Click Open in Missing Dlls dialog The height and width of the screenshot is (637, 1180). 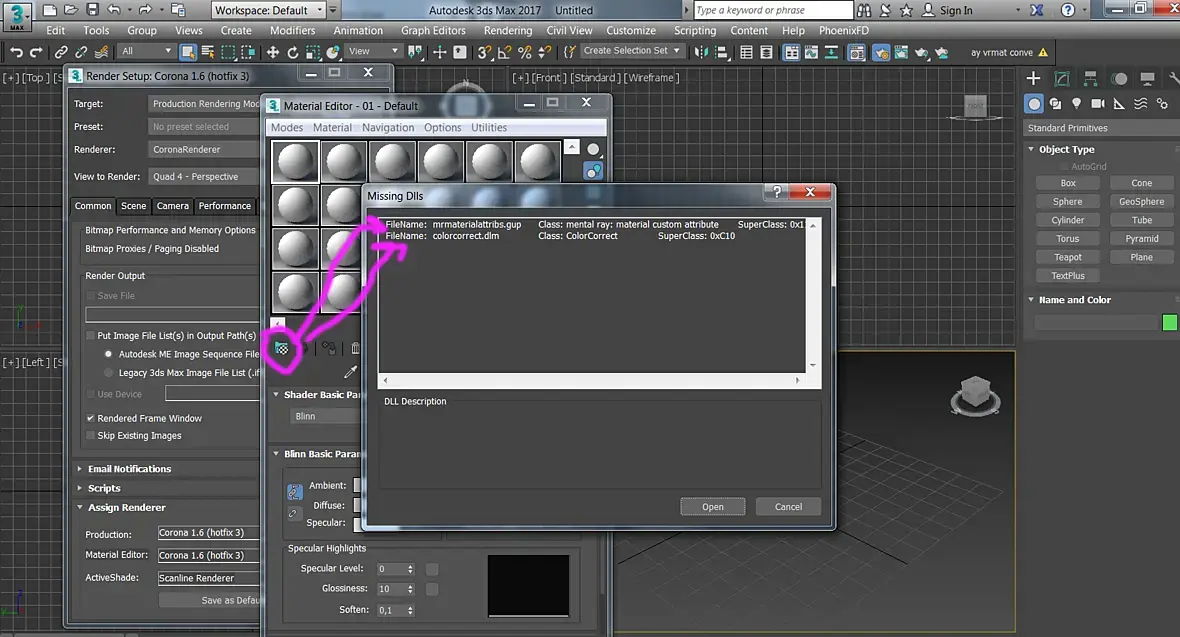tap(713, 507)
